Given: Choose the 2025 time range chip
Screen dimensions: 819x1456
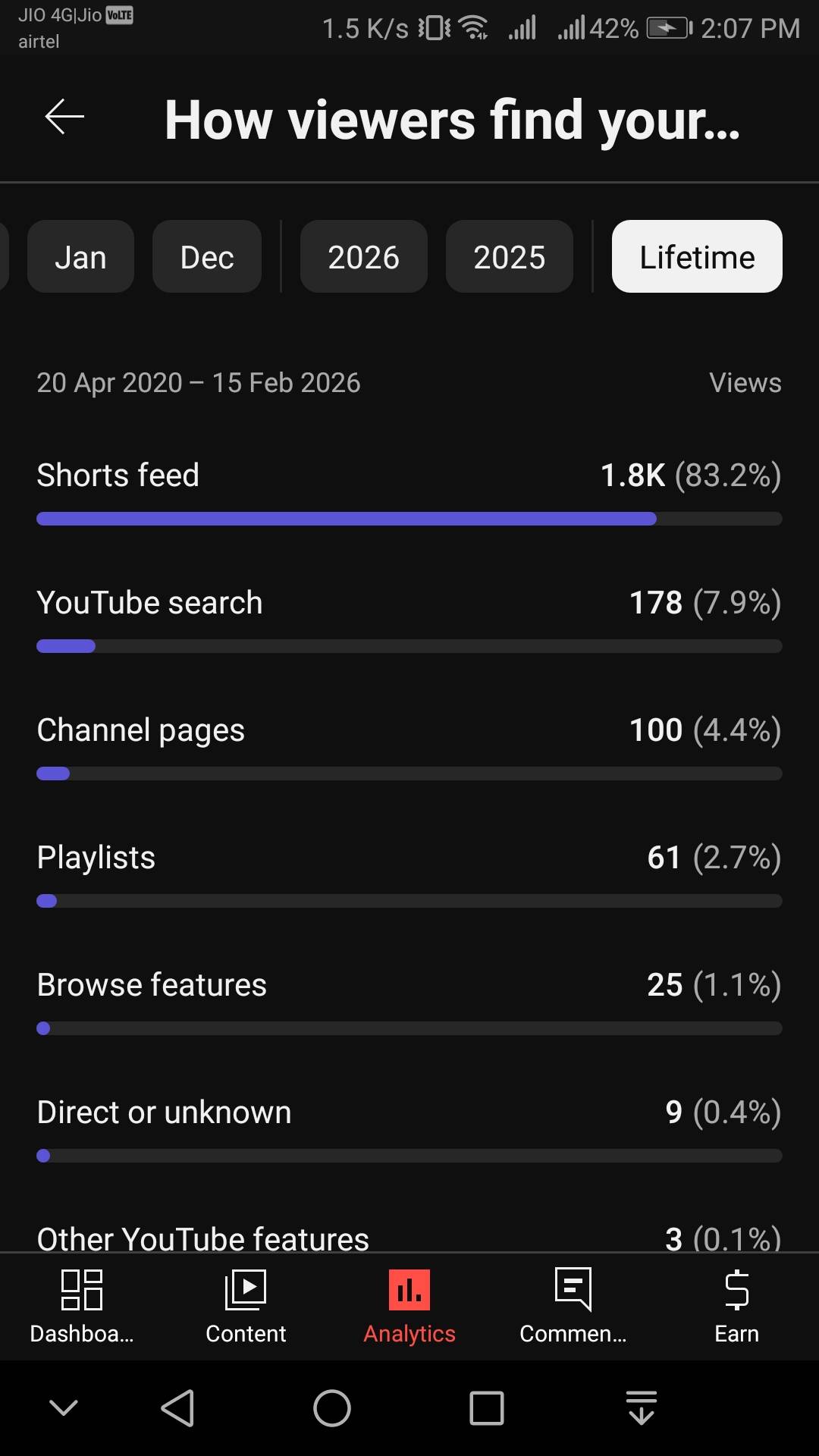Looking at the screenshot, I should (509, 257).
